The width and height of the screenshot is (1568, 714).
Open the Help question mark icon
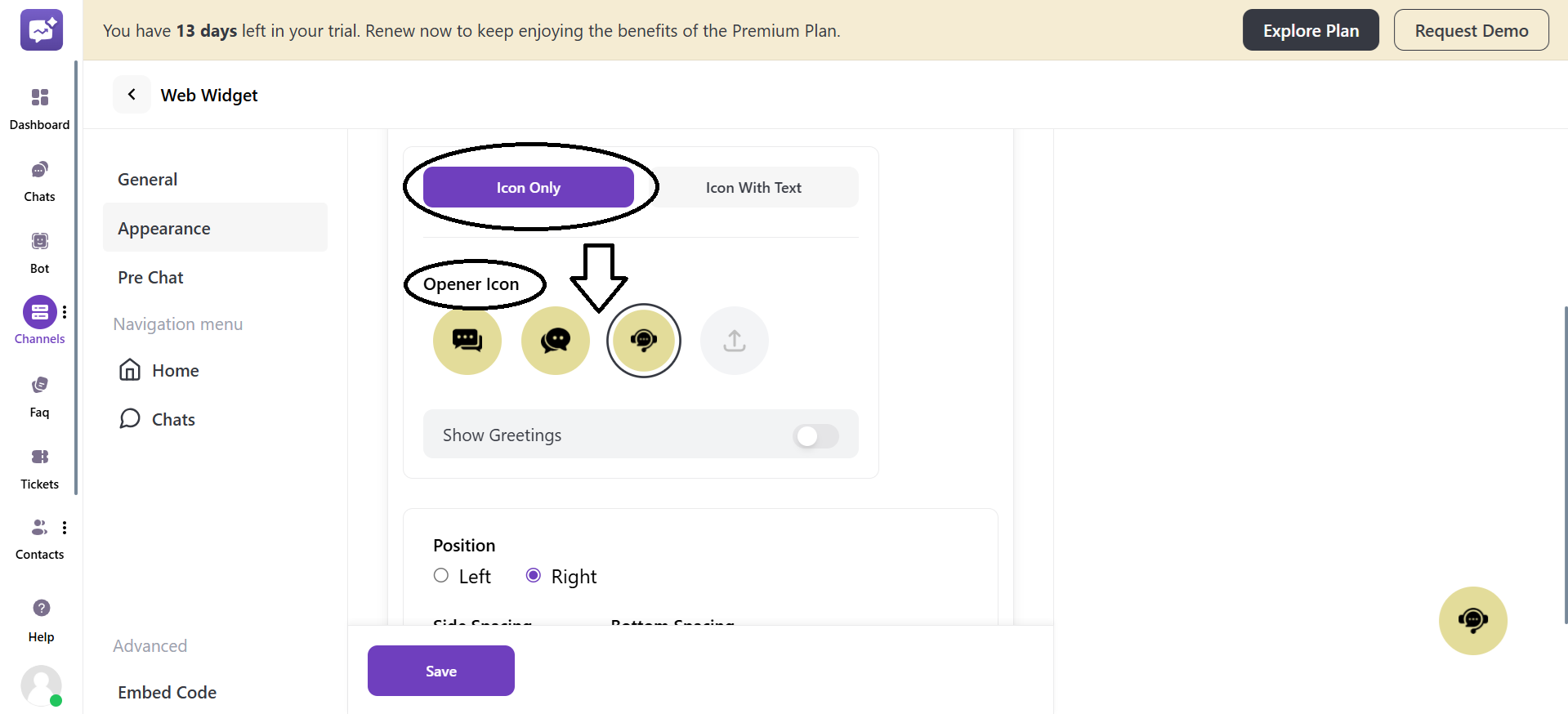point(41,609)
